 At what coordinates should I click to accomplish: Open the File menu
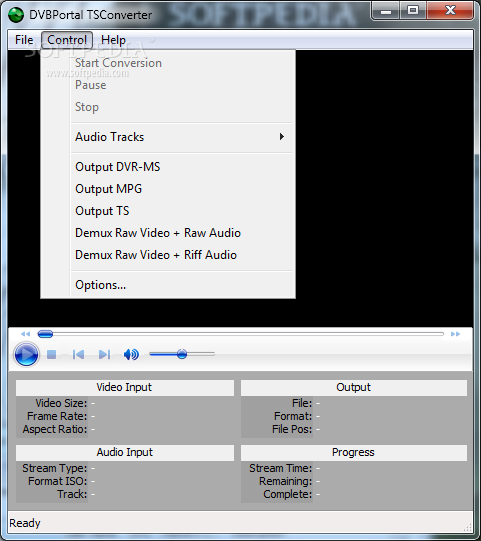(x=24, y=40)
